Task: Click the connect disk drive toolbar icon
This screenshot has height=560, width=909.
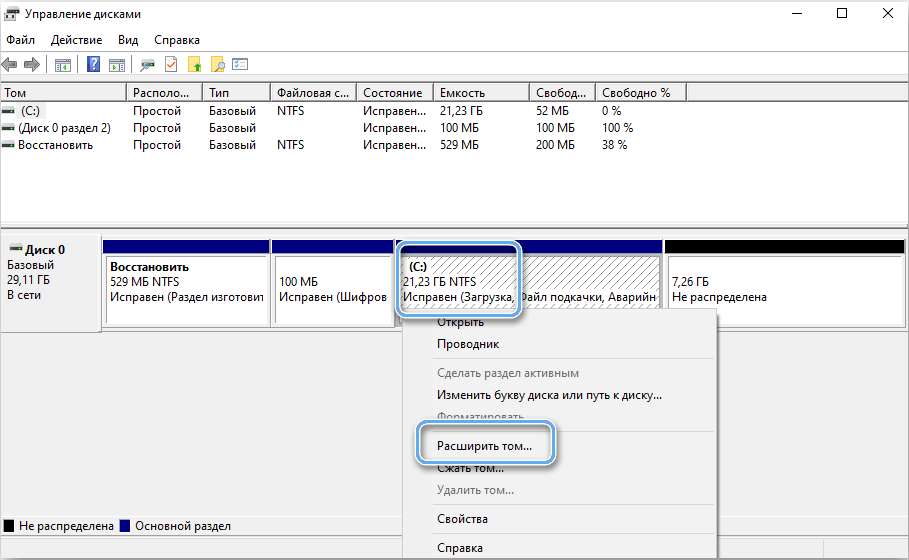Action: point(148,65)
